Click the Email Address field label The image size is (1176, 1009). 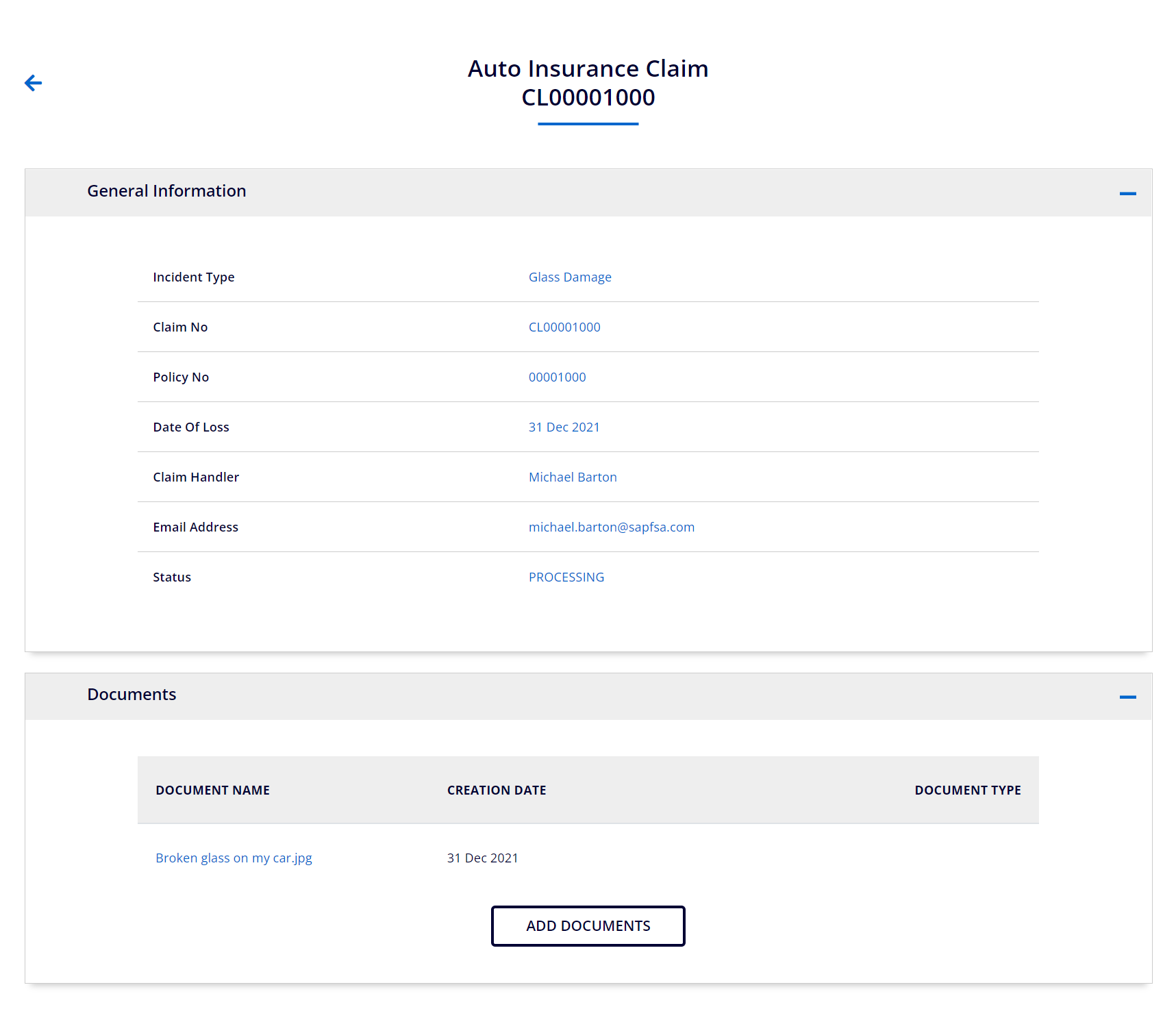[195, 527]
